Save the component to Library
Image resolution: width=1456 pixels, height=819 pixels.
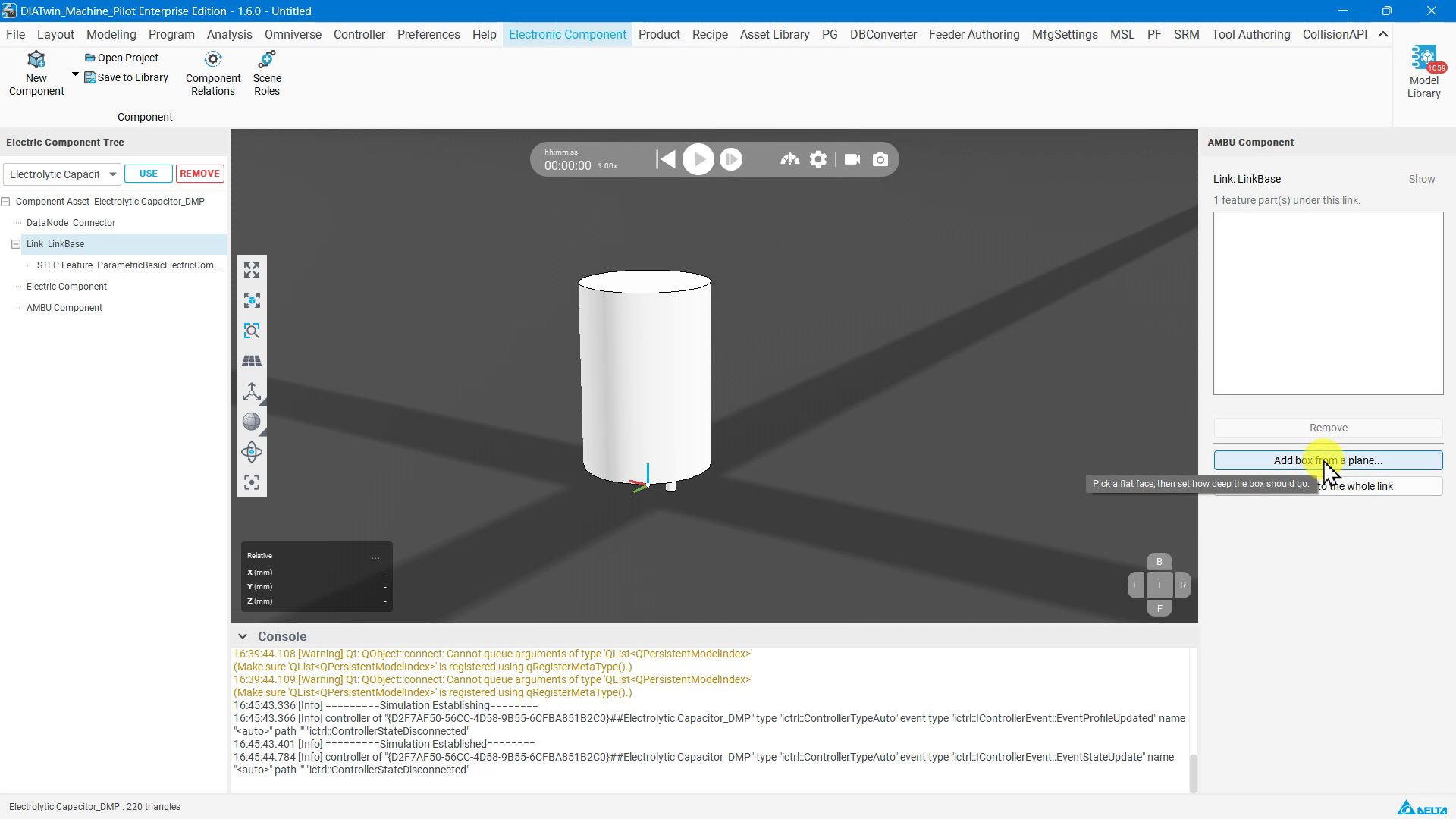127,77
